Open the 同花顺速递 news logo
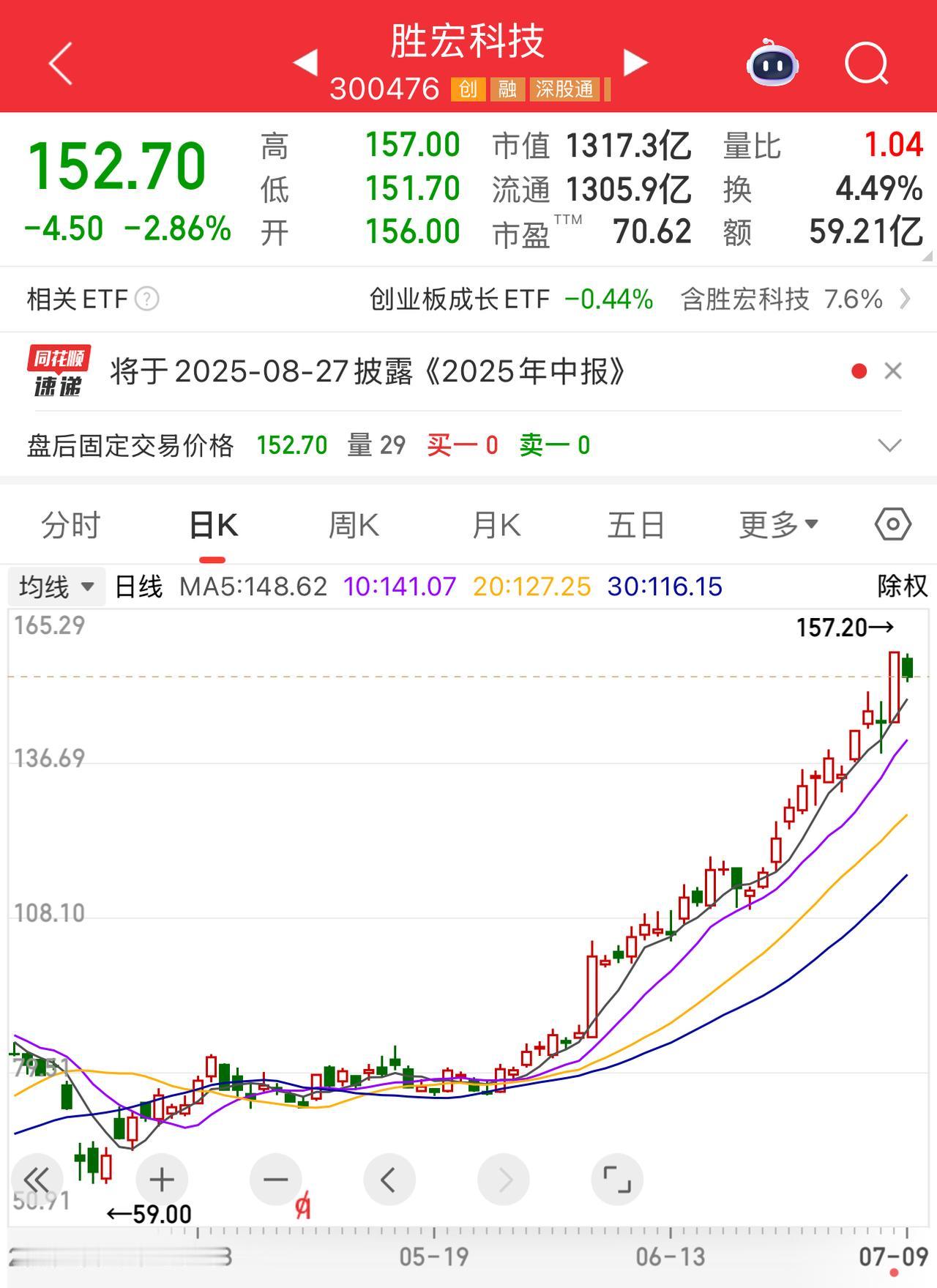The image size is (937, 1288). pyautogui.click(x=59, y=371)
